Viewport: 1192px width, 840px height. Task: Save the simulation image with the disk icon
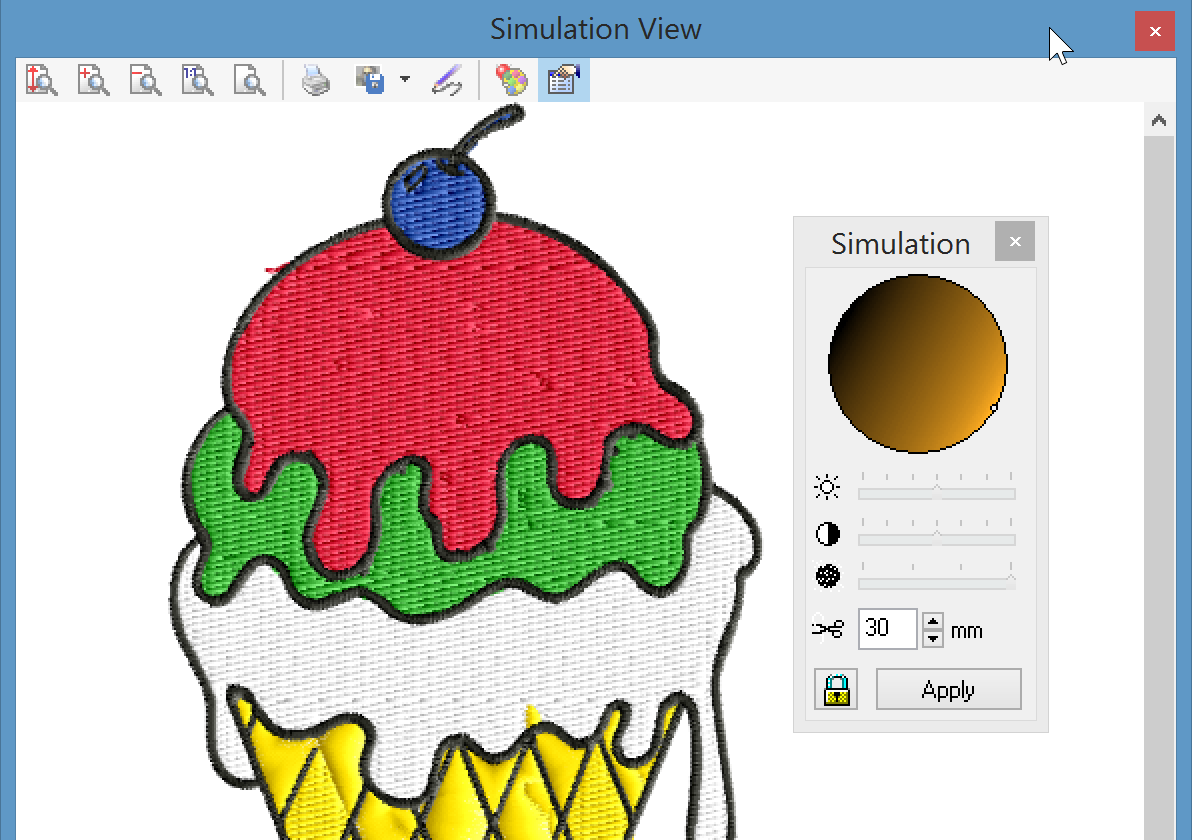[x=371, y=80]
